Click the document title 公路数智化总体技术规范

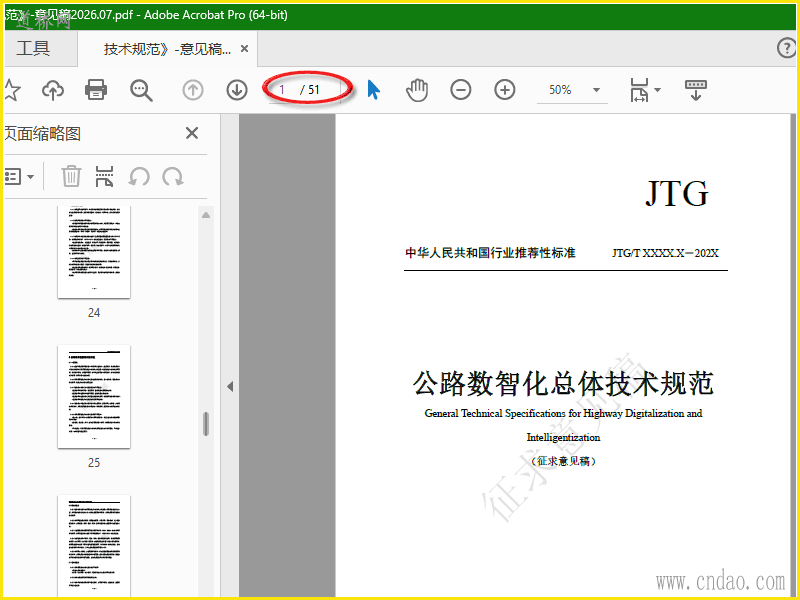pyautogui.click(x=563, y=383)
